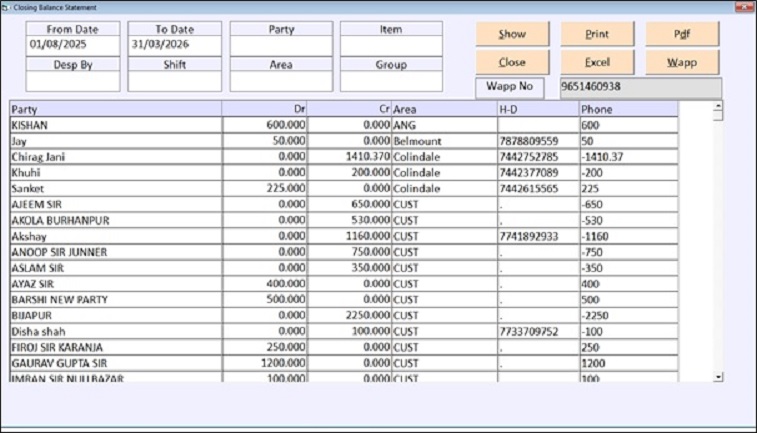Focus the Party filter input
This screenshot has height=433, width=757.
coord(281,46)
